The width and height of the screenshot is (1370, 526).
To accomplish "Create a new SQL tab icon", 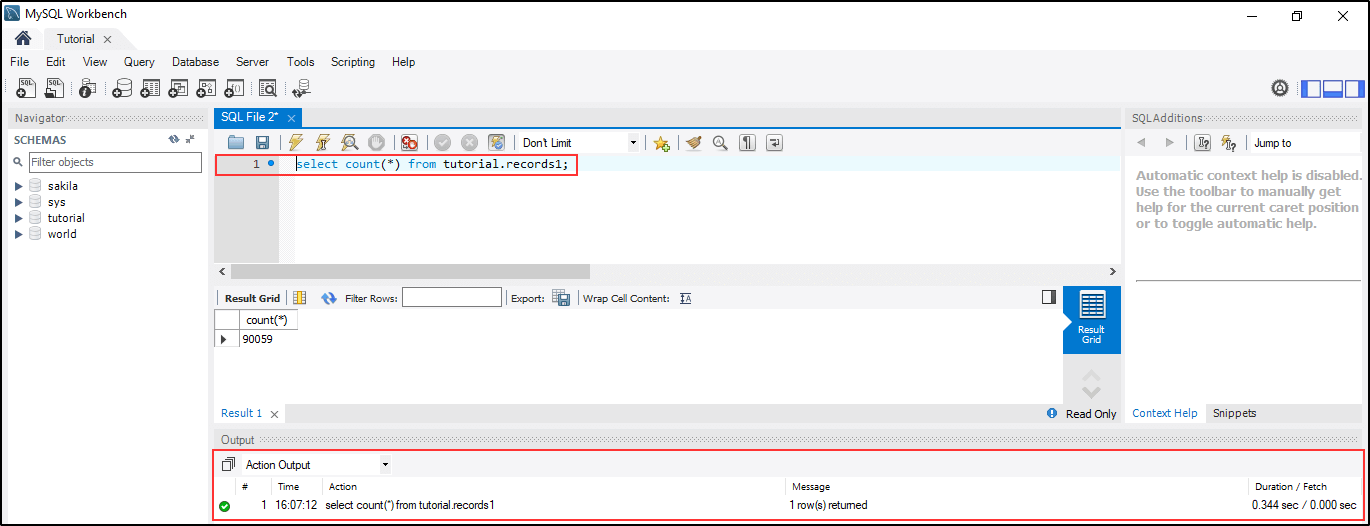I will click(27, 88).
